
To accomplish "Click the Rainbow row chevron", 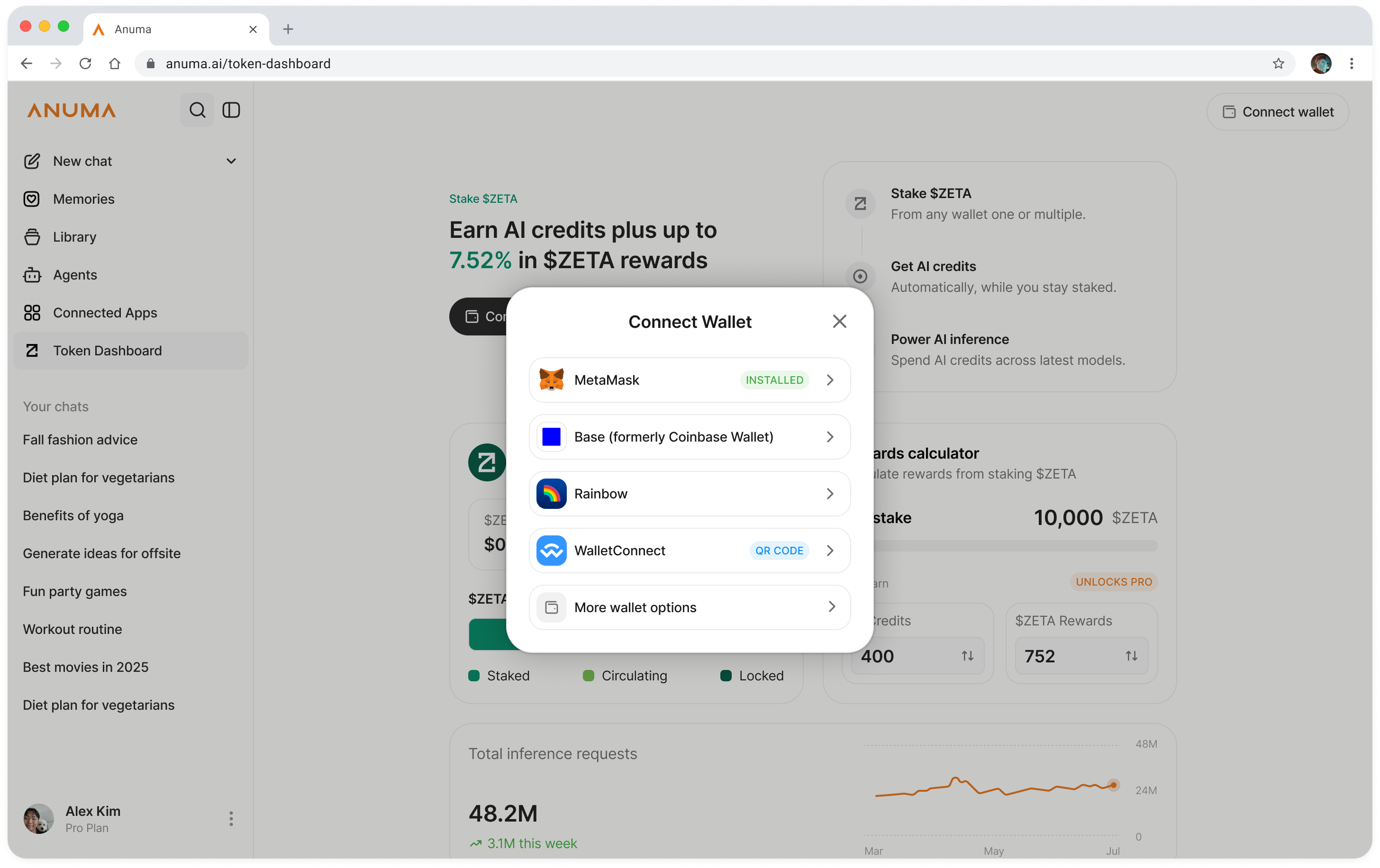I will click(830, 493).
